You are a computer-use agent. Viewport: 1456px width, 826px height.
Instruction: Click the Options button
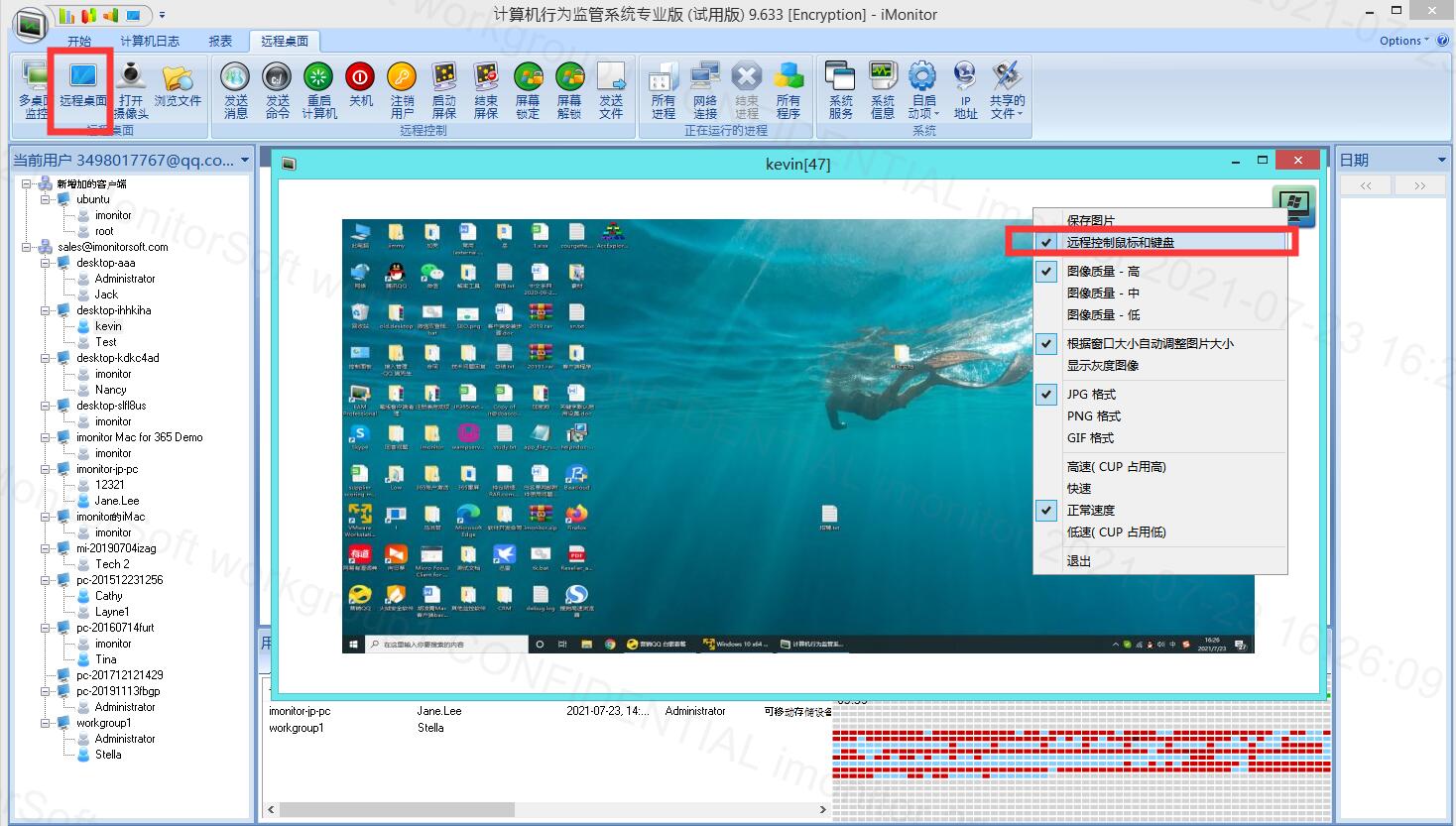(1403, 41)
